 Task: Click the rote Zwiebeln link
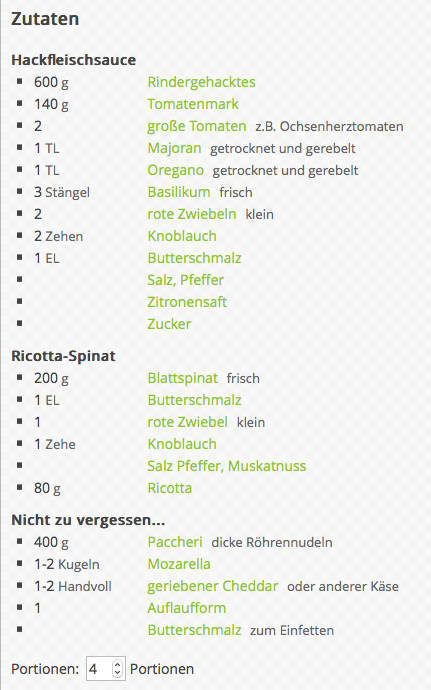click(192, 214)
